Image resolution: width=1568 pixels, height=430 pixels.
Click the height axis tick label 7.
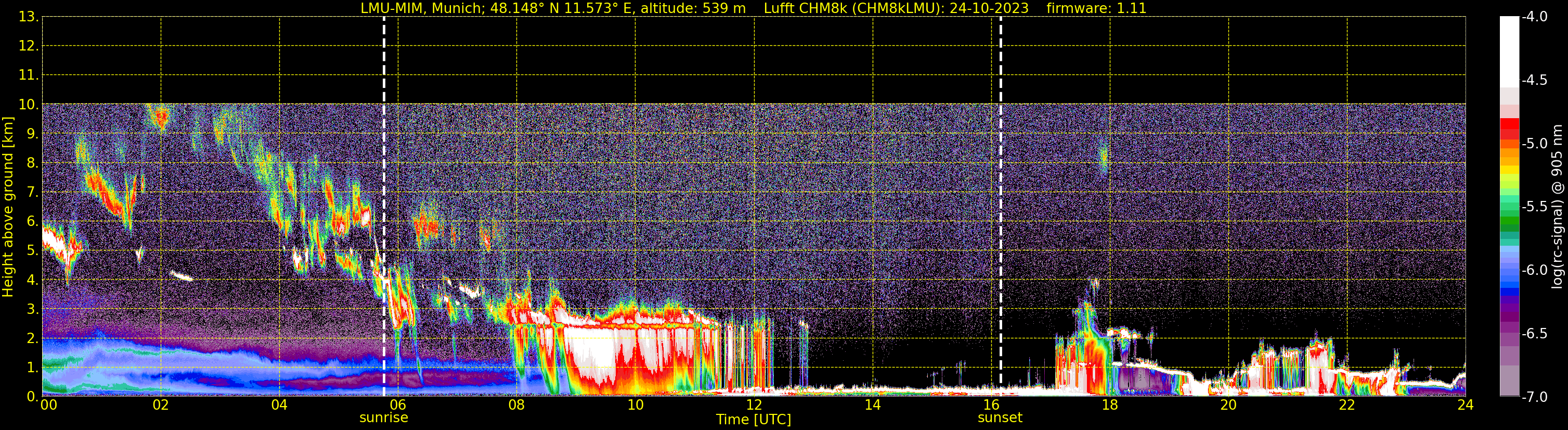tap(32, 193)
